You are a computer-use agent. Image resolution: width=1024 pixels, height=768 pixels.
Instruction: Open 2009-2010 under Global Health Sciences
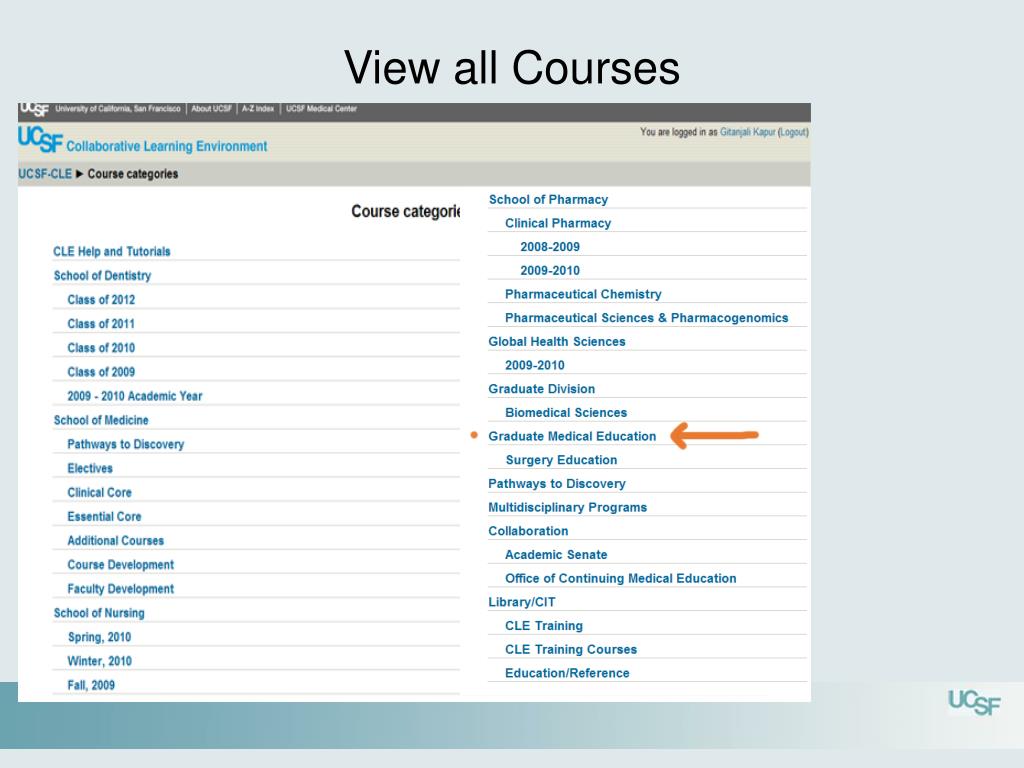coord(535,365)
